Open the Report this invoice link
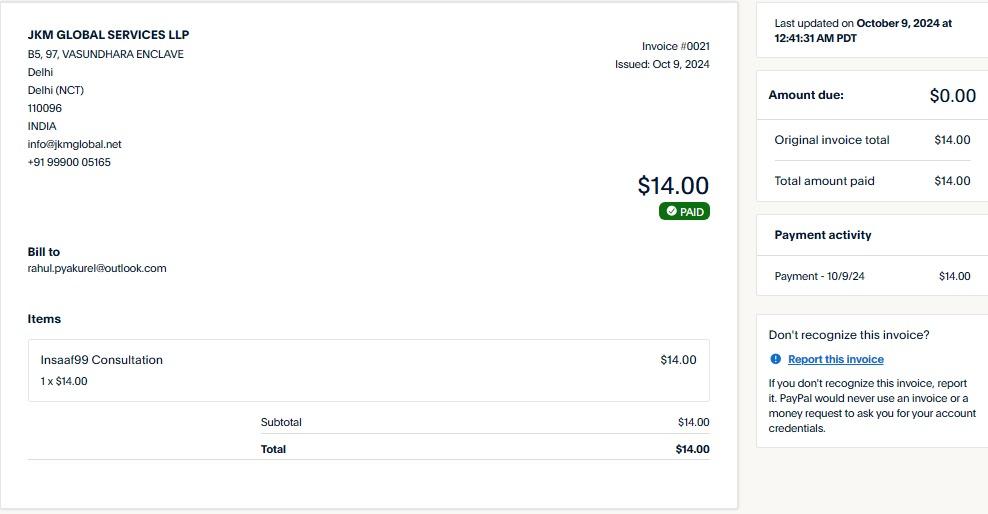The width and height of the screenshot is (988, 514). (836, 359)
